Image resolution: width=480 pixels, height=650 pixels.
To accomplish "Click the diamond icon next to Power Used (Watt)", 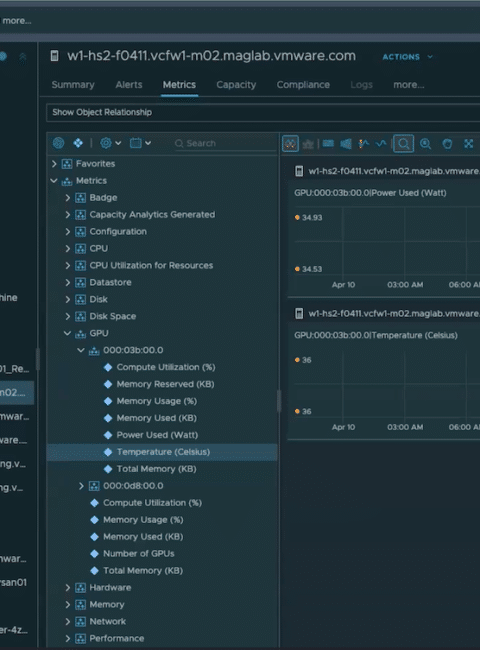I will pyautogui.click(x=108, y=435).
